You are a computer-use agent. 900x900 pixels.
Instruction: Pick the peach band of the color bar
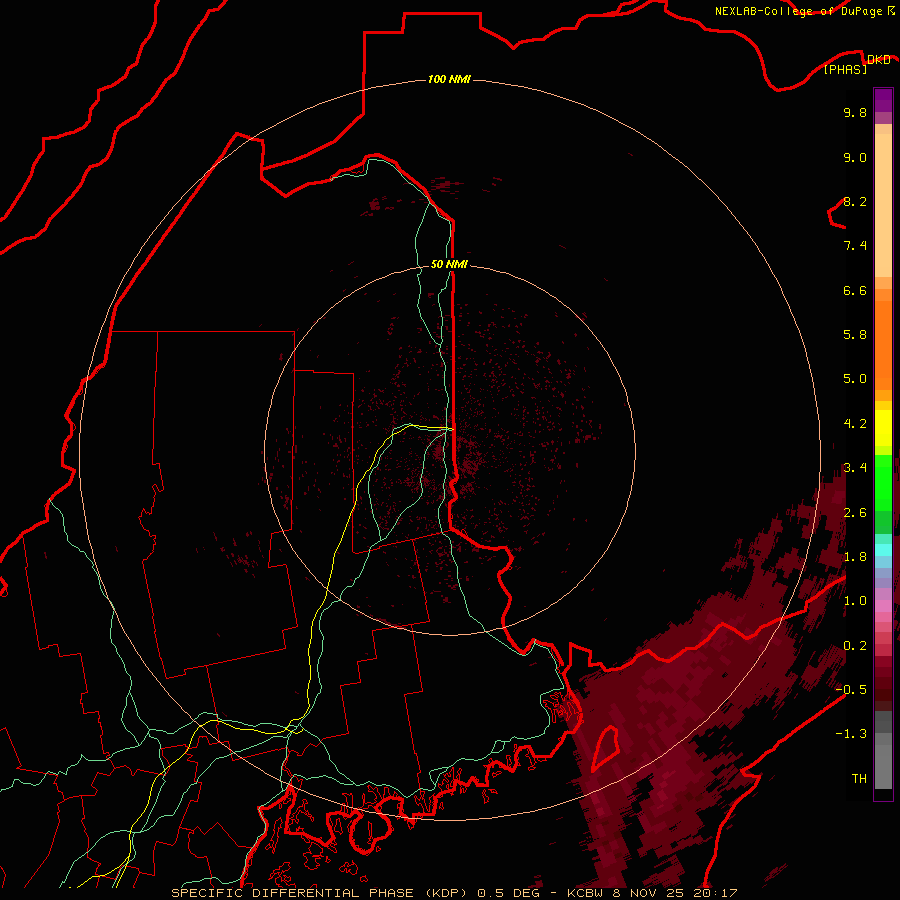(x=883, y=205)
